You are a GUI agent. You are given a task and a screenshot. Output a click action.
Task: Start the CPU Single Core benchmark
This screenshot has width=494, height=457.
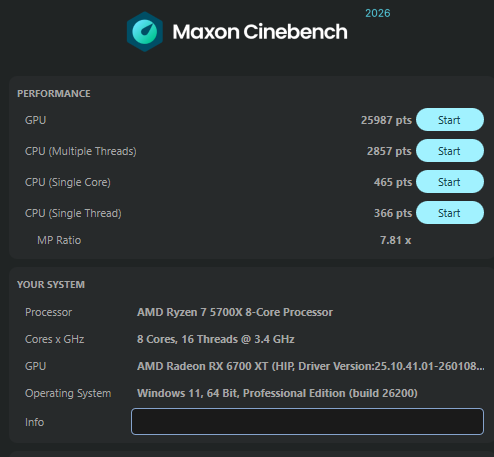(x=450, y=182)
